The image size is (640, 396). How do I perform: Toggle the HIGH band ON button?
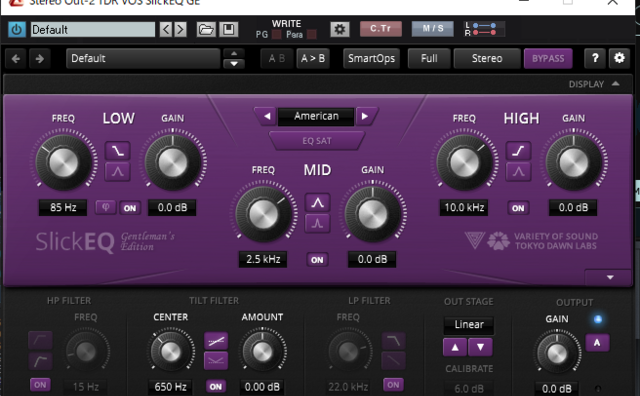518,208
